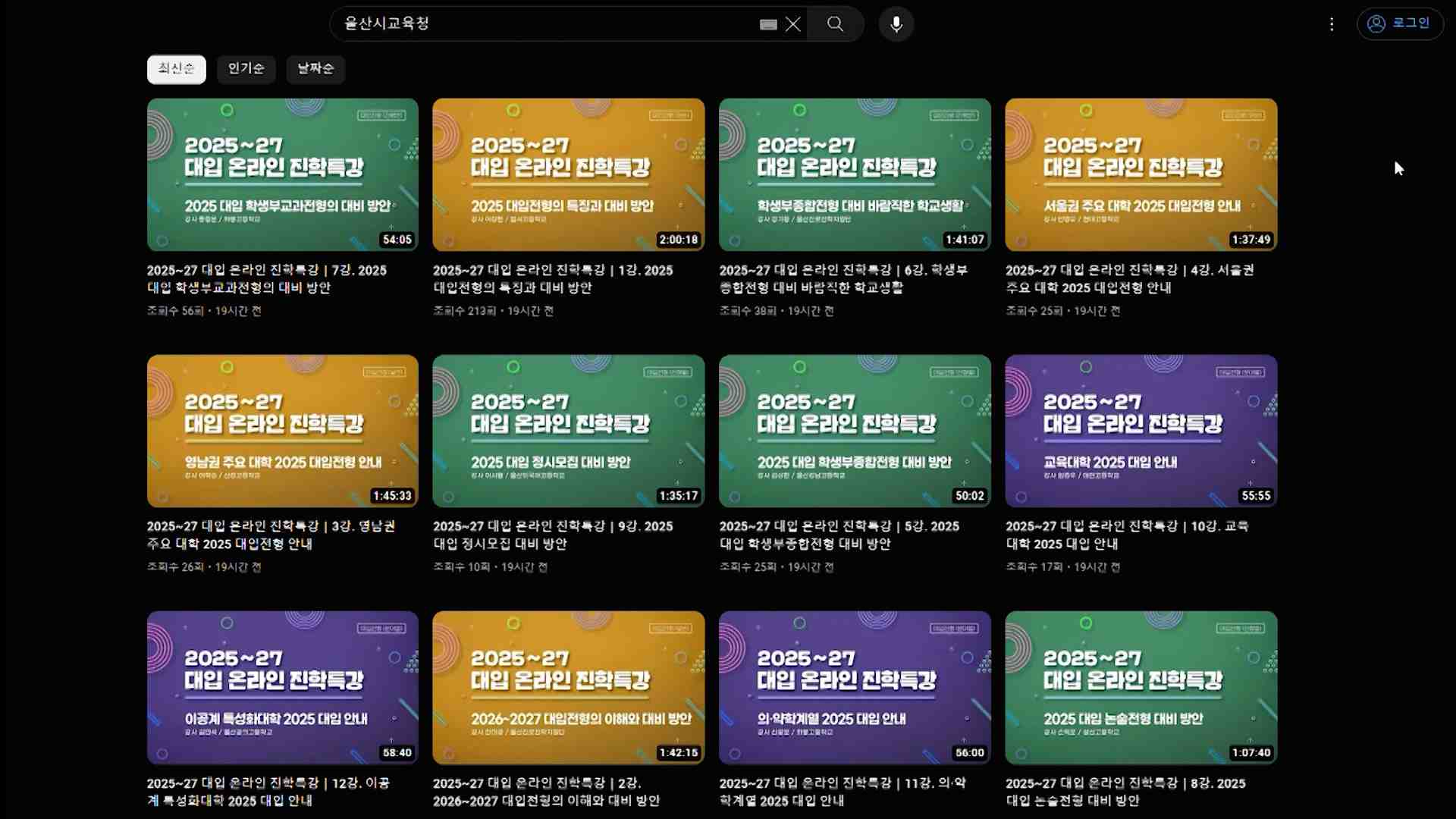This screenshot has height=819, width=1456.
Task: Select the 날짜순 sort chip
Action: coord(315,68)
